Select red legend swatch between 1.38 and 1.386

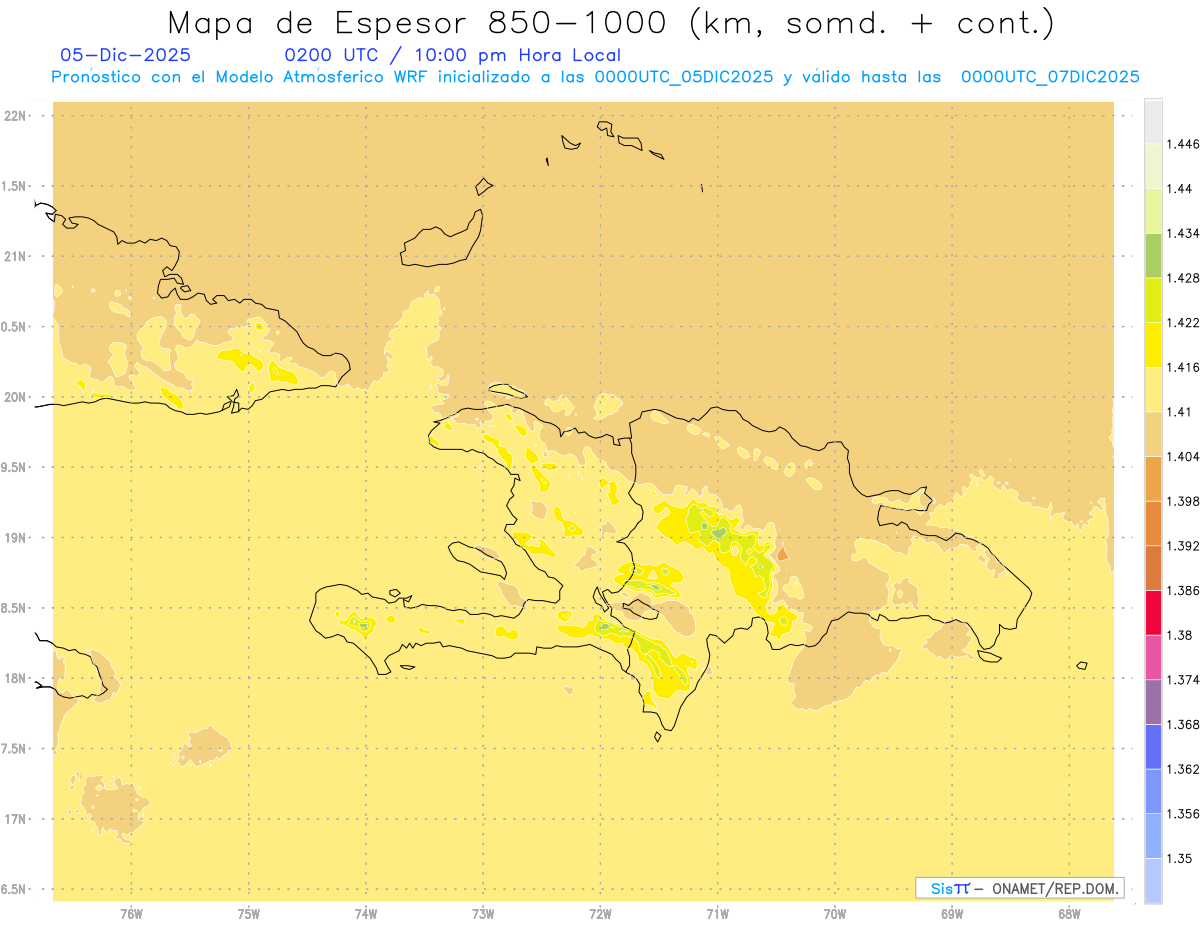point(1153,612)
